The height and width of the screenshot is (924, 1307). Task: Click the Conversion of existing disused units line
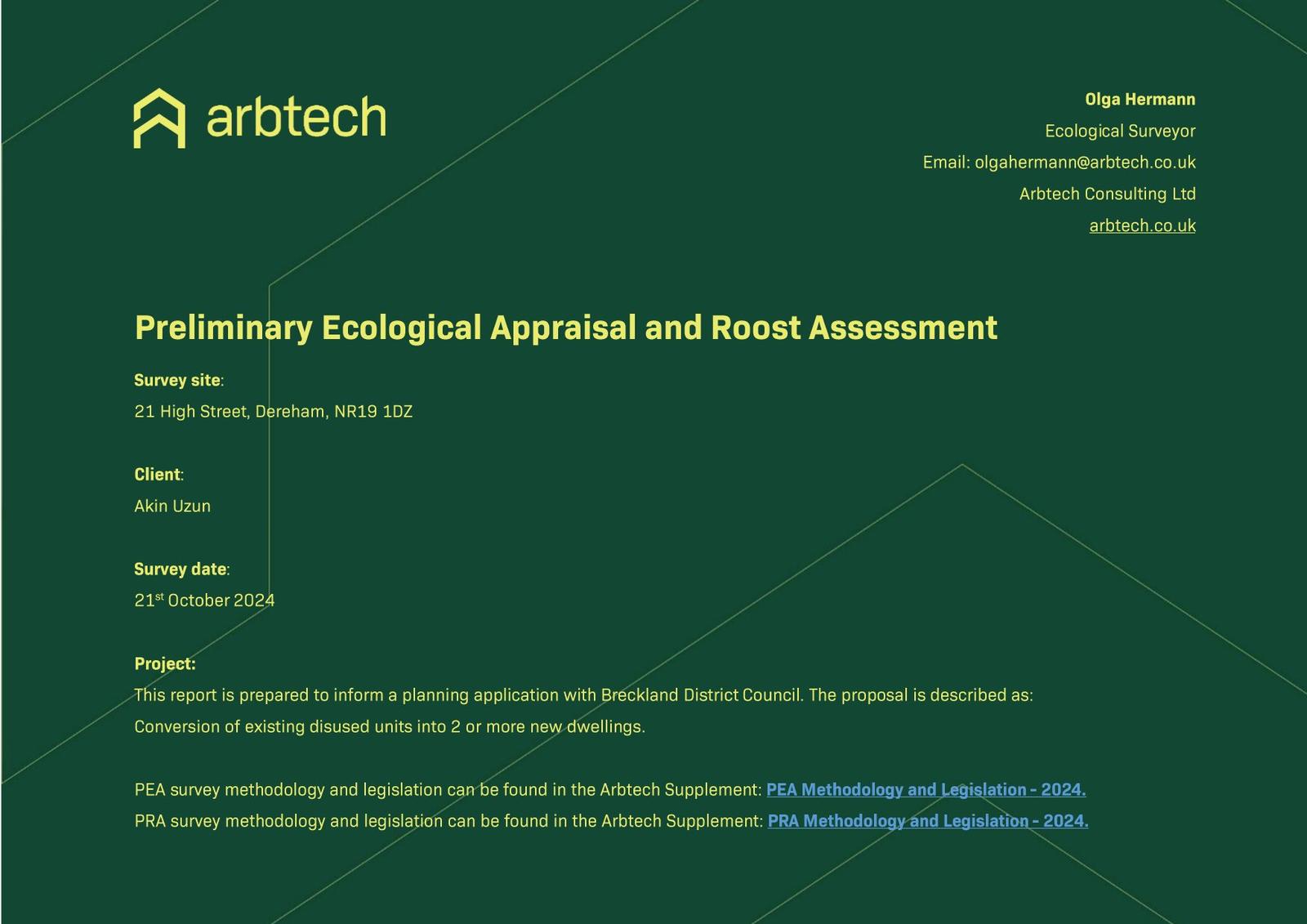click(389, 727)
